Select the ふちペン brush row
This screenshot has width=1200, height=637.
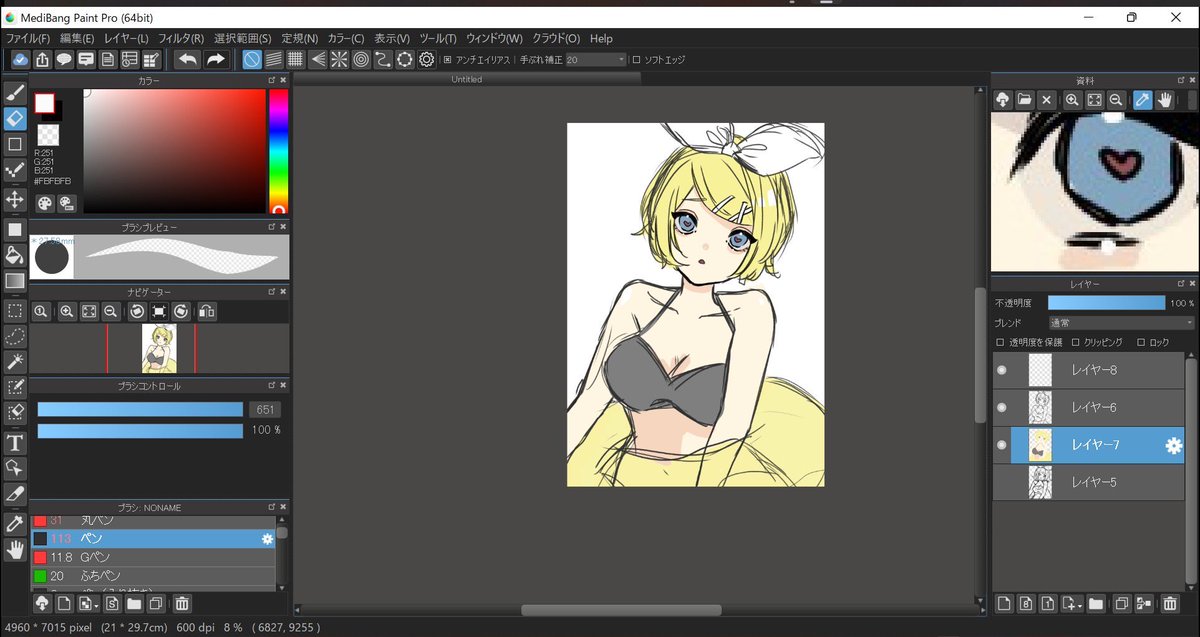coord(153,575)
